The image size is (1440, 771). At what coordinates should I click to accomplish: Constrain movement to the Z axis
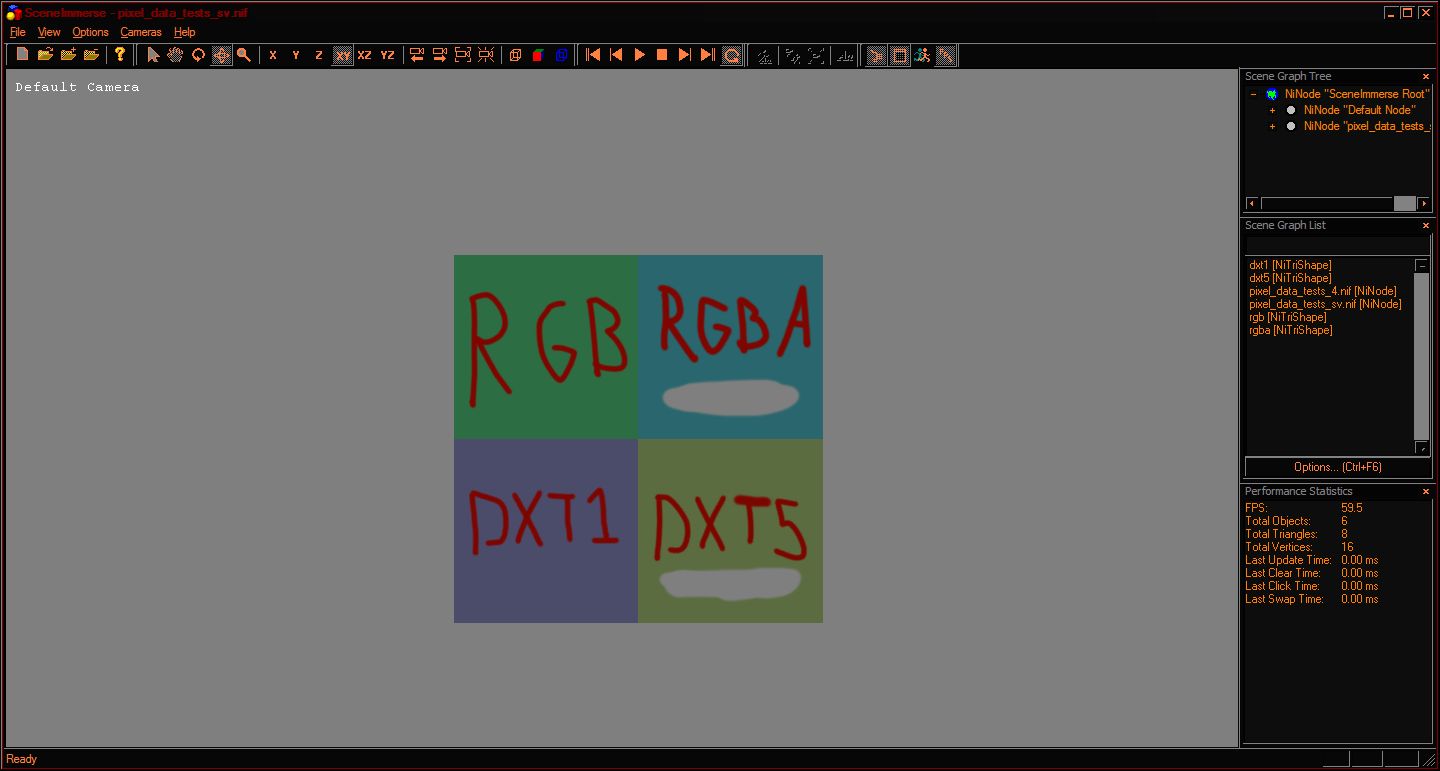(x=319, y=55)
